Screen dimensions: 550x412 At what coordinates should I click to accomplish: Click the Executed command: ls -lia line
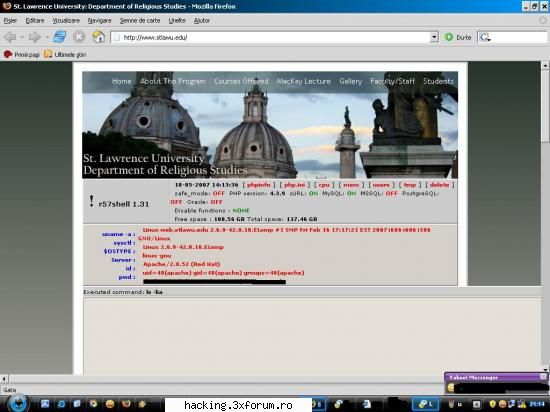click(x=123, y=292)
